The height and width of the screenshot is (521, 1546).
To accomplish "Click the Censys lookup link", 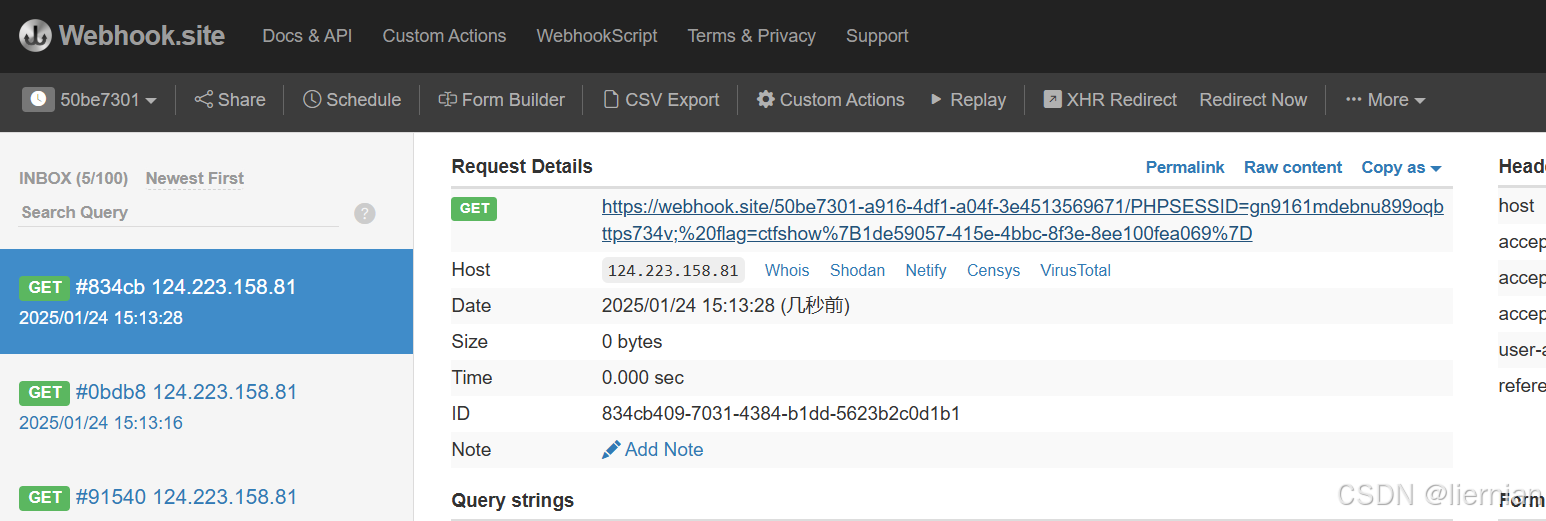I will point(993,270).
